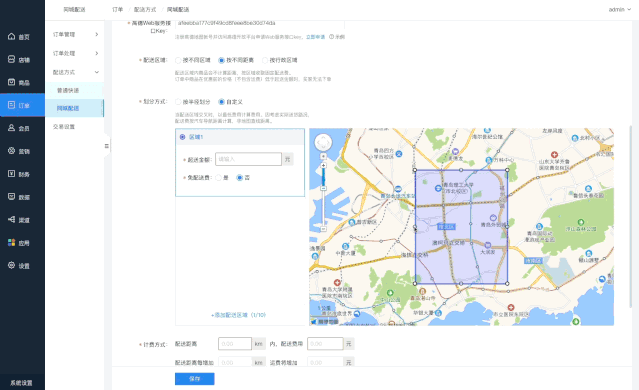
Task: Focus the 配送距离每增加 km input
Action: coord(235,362)
